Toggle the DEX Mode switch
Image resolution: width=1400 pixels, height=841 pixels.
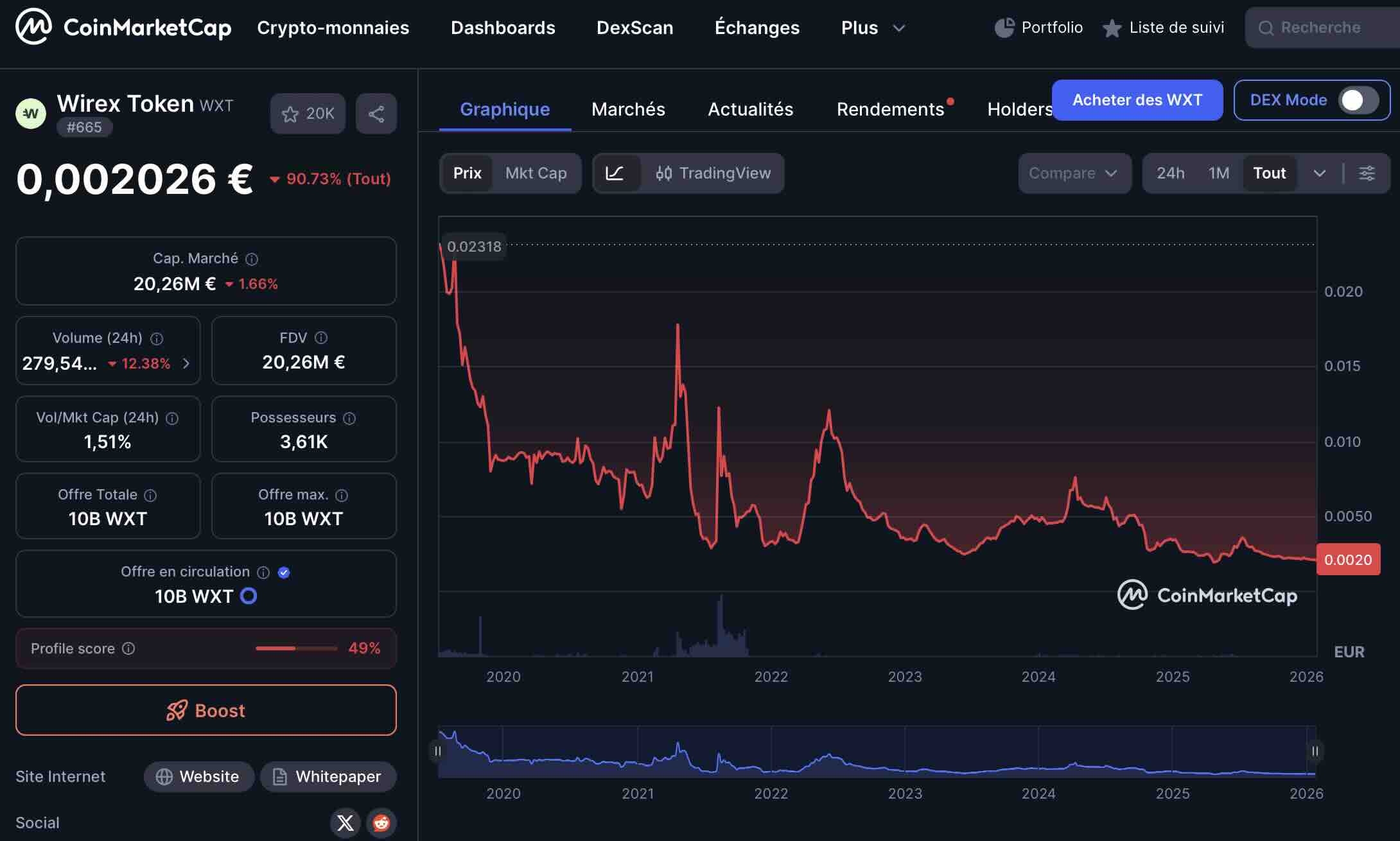[x=1357, y=100]
